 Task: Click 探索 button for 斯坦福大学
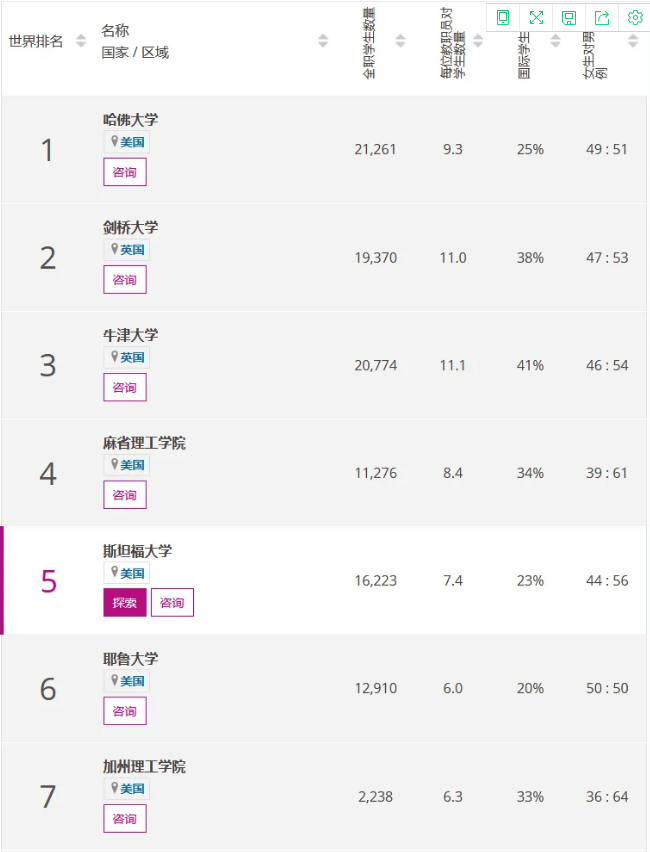pyautogui.click(x=124, y=603)
